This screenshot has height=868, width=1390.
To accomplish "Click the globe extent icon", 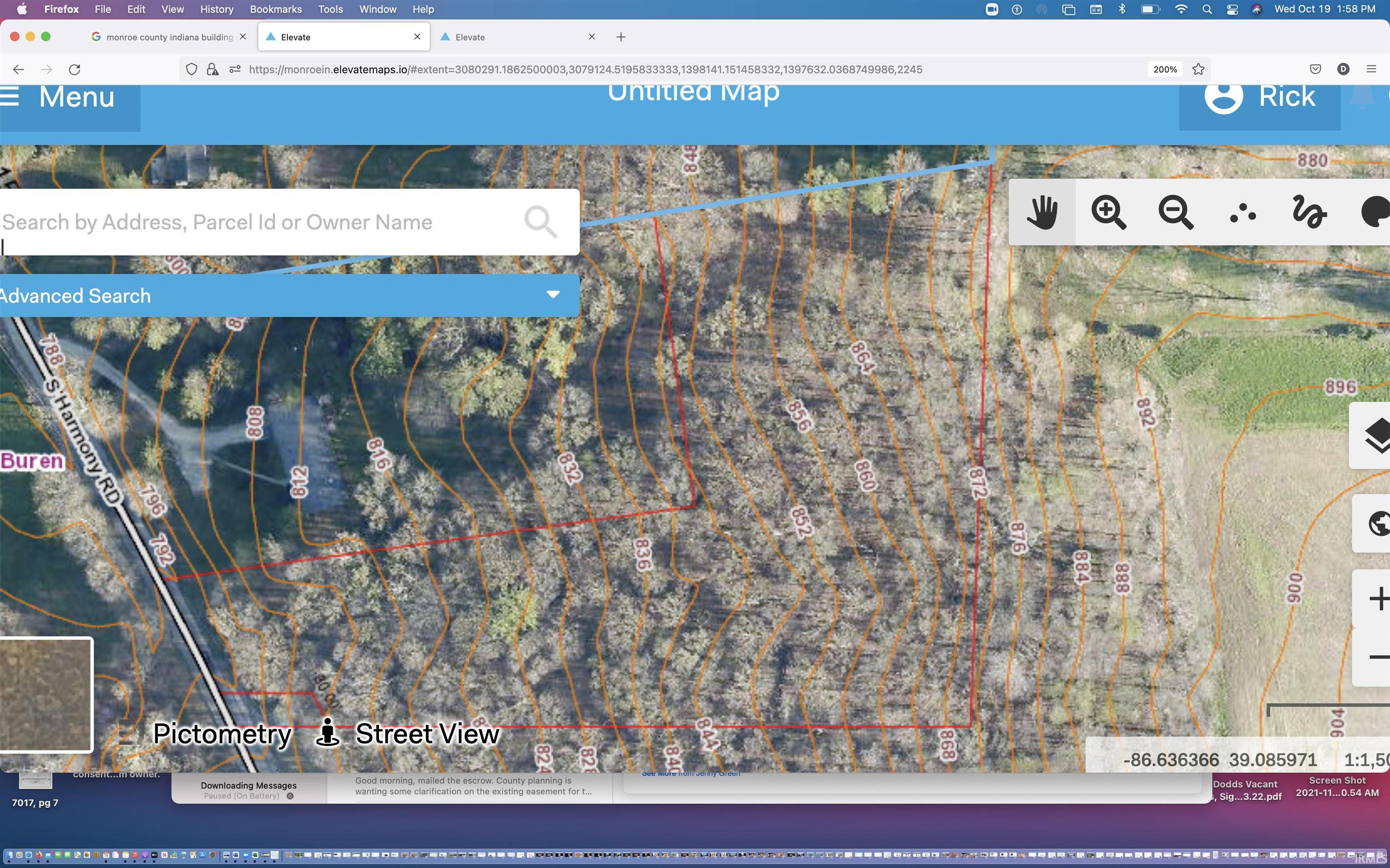I will tap(1378, 523).
